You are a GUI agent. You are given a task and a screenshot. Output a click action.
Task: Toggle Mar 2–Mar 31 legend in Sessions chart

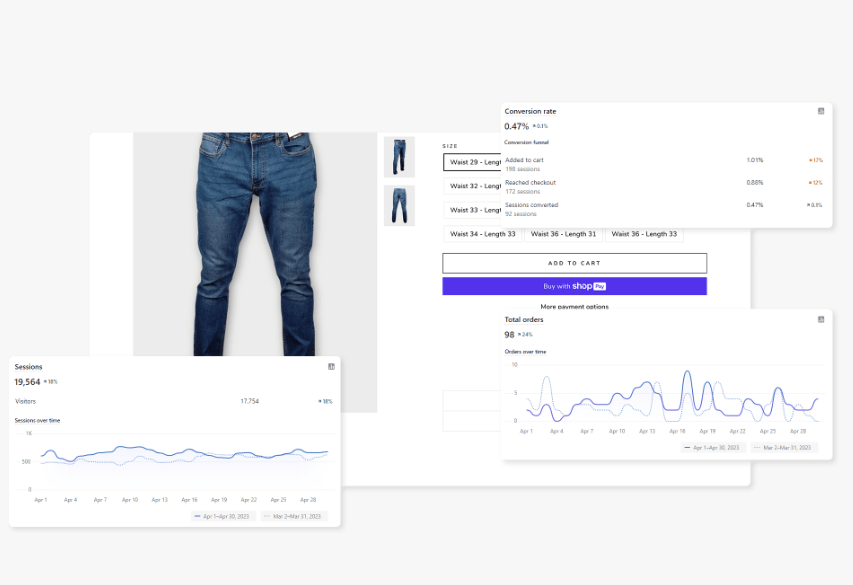[x=294, y=516]
